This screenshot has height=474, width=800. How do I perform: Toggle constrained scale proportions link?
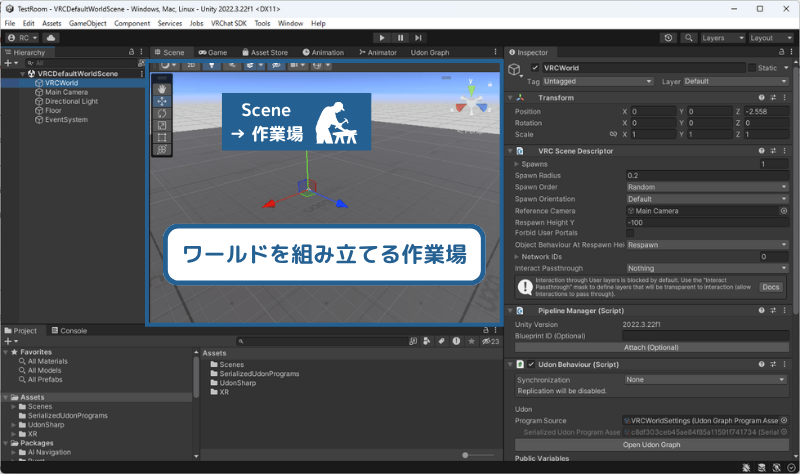coord(613,134)
